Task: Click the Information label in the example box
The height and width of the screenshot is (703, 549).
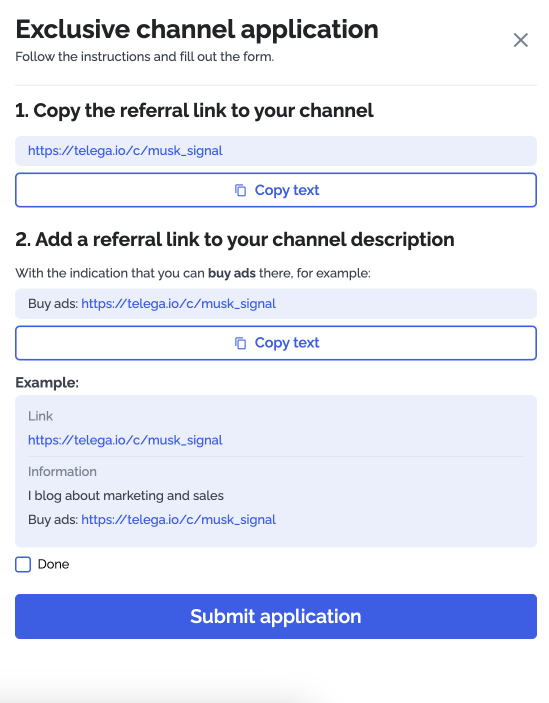Action: [x=62, y=472]
